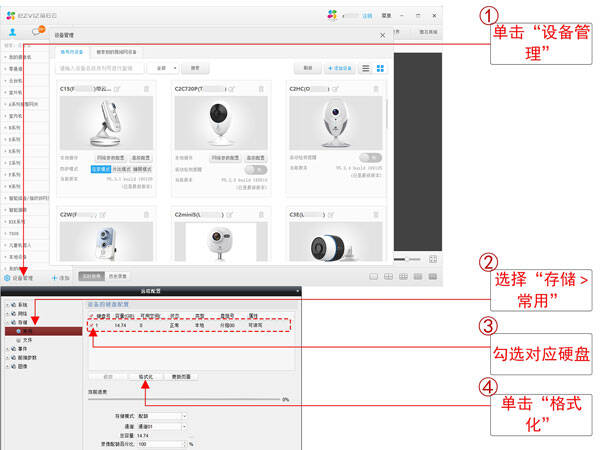Click C2HC camera thumbnail image
The width and height of the screenshot is (600, 450).
coord(336,123)
